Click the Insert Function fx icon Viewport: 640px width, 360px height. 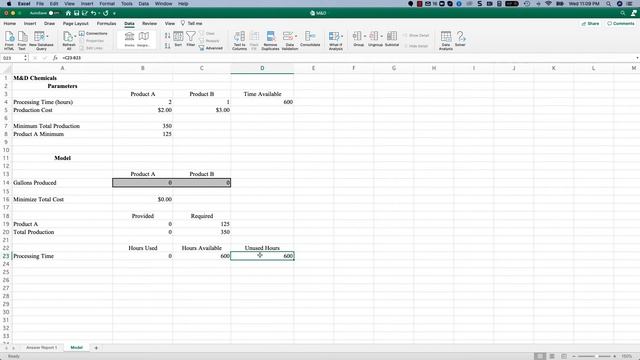(x=55, y=58)
